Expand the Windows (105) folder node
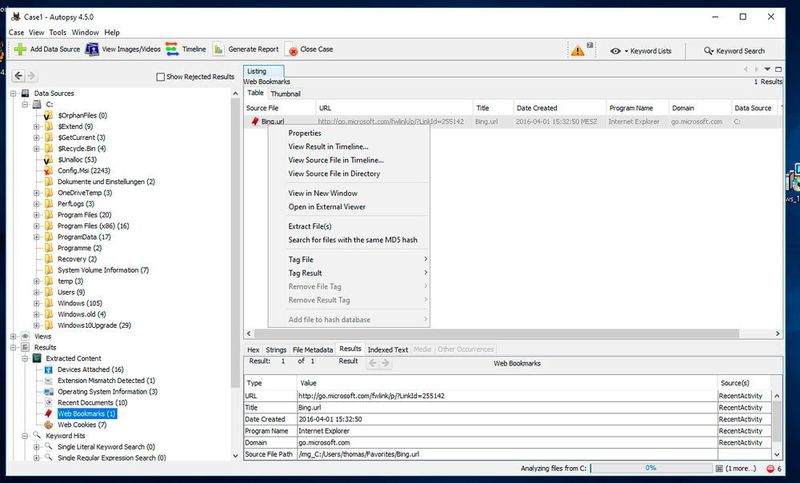The width and height of the screenshot is (800, 483). 36,303
